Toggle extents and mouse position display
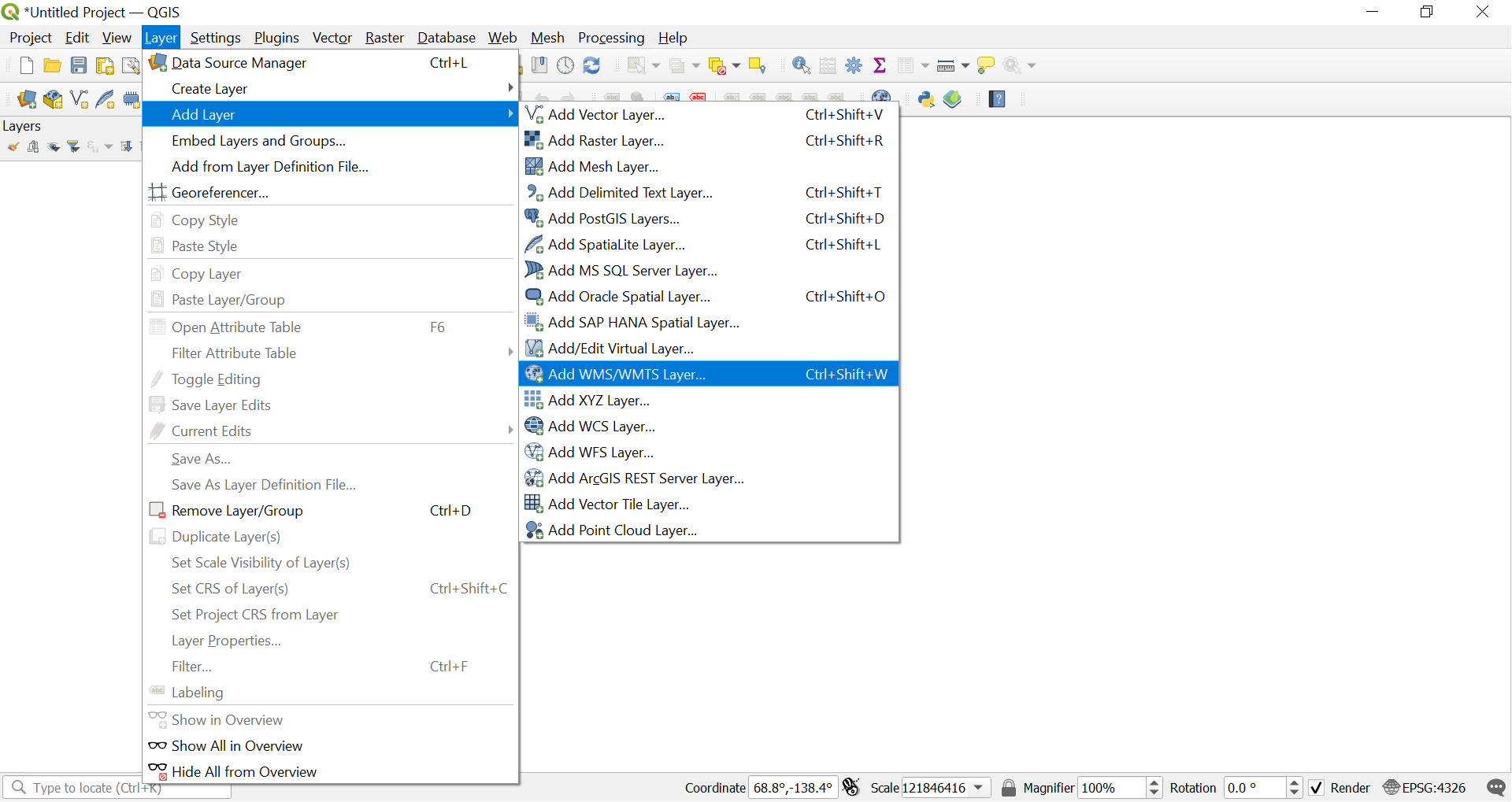 pyautogui.click(x=850, y=788)
